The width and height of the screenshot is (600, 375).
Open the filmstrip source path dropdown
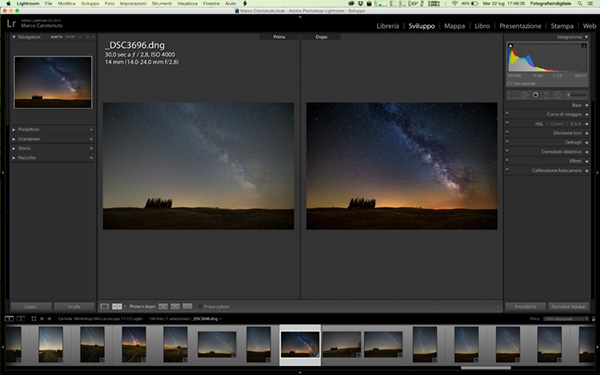220,319
